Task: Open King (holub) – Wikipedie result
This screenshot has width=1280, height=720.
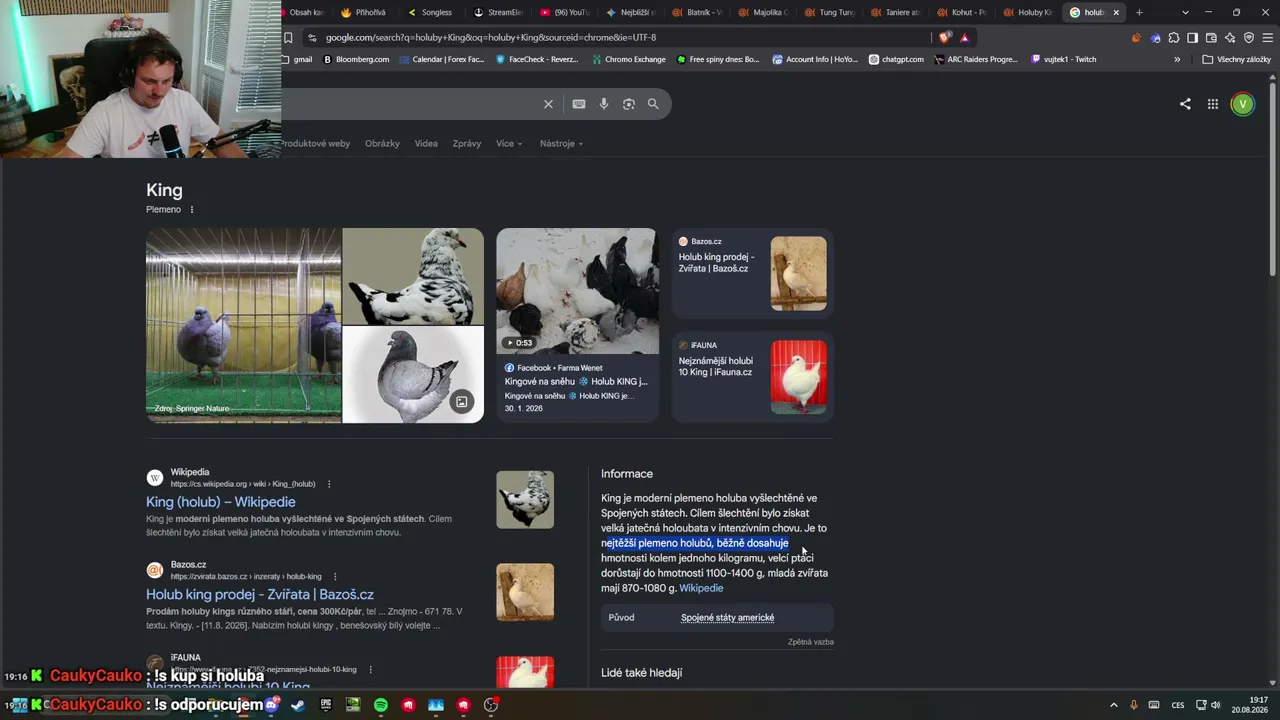Action: tap(221, 502)
